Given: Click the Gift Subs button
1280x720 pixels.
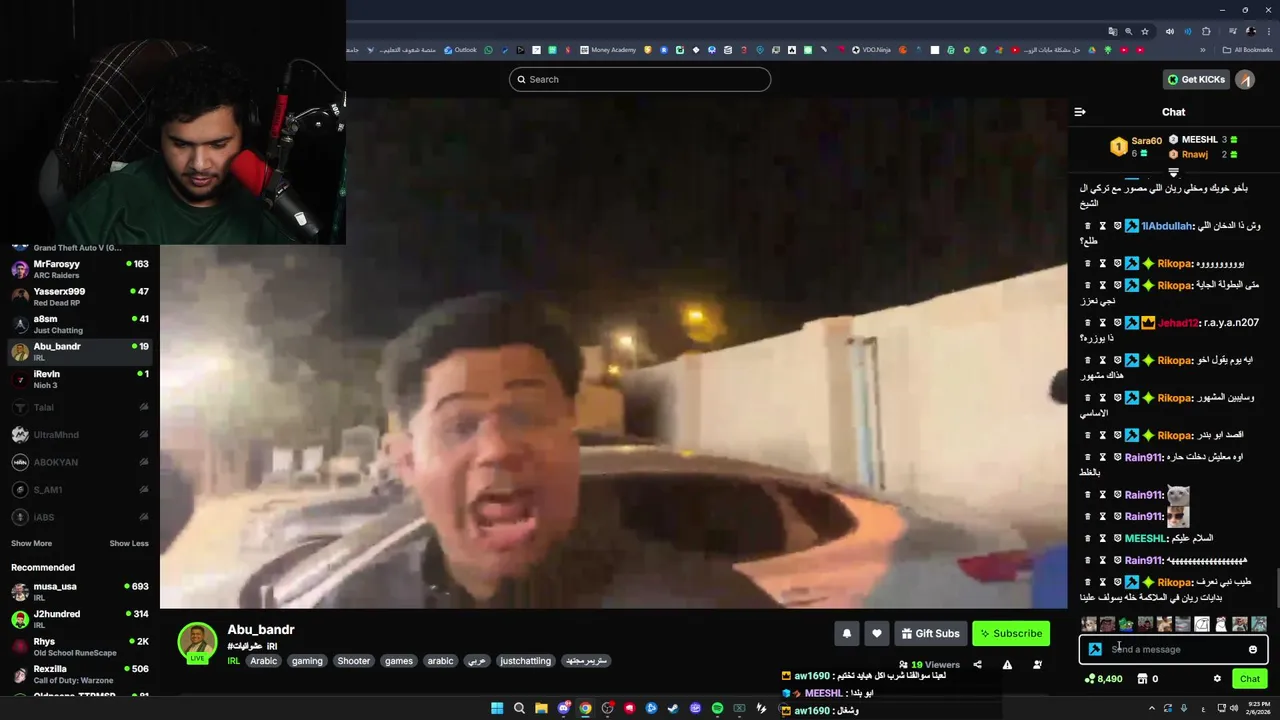Looking at the screenshot, I should (930, 633).
